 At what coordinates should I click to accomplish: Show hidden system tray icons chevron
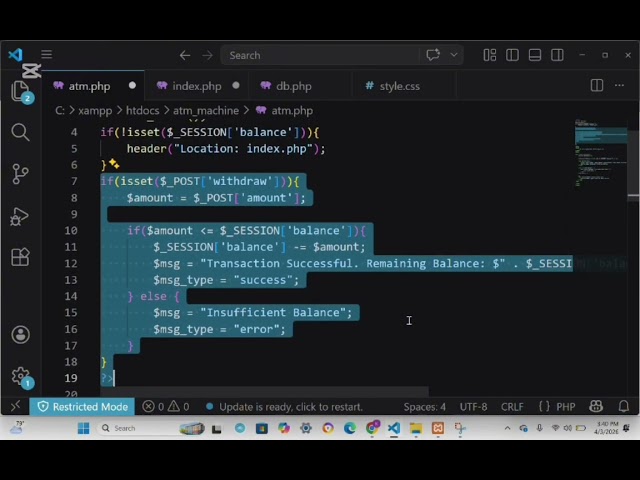[x=507, y=428]
